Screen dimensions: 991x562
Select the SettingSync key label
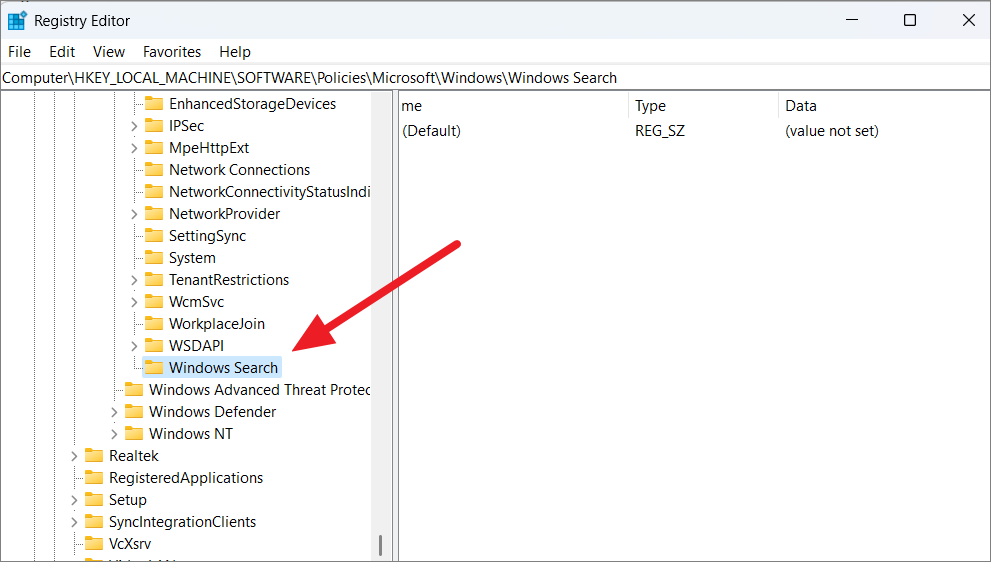pyautogui.click(x=207, y=236)
